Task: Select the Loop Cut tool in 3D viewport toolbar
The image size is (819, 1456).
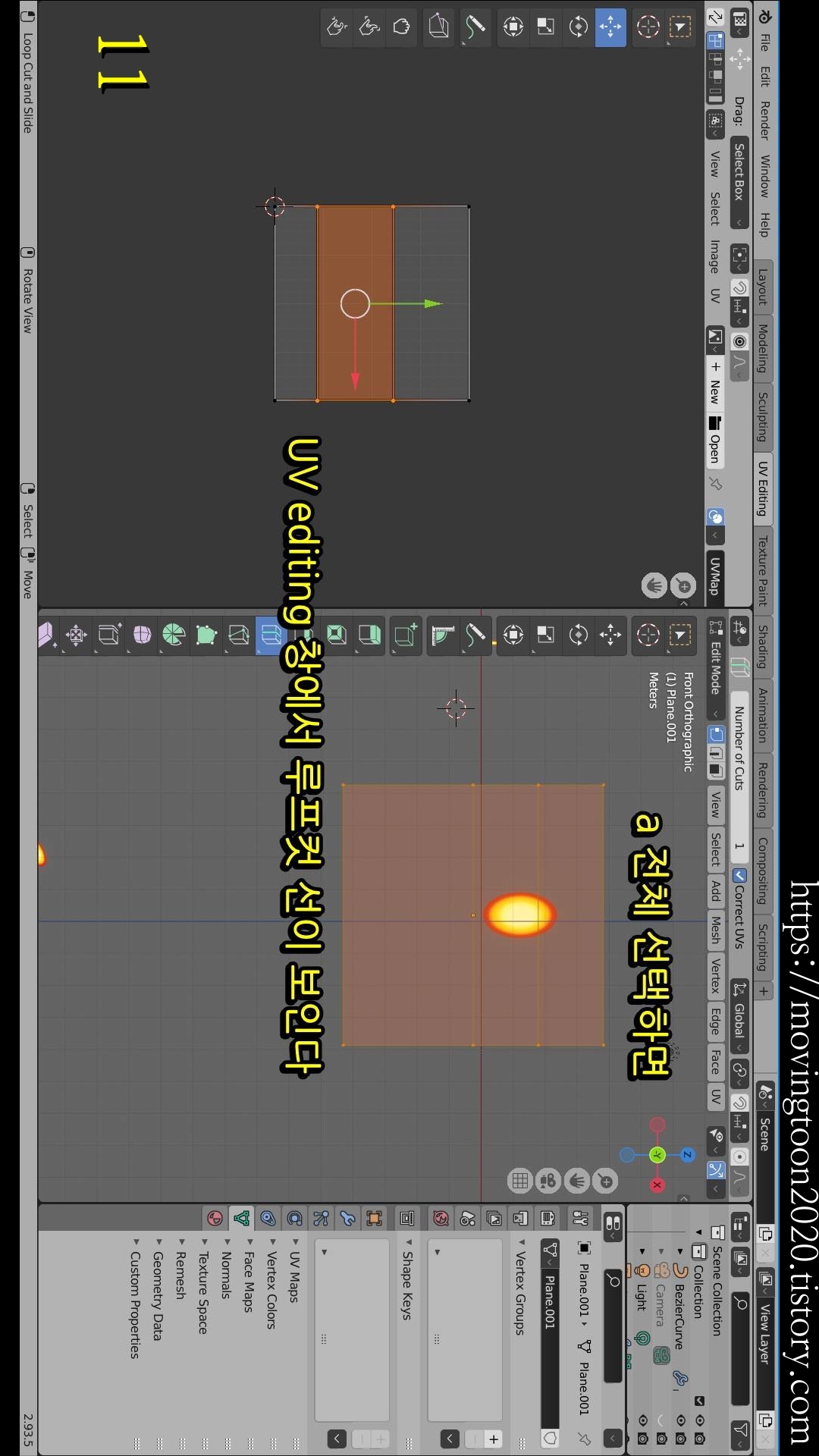Action: (x=271, y=635)
